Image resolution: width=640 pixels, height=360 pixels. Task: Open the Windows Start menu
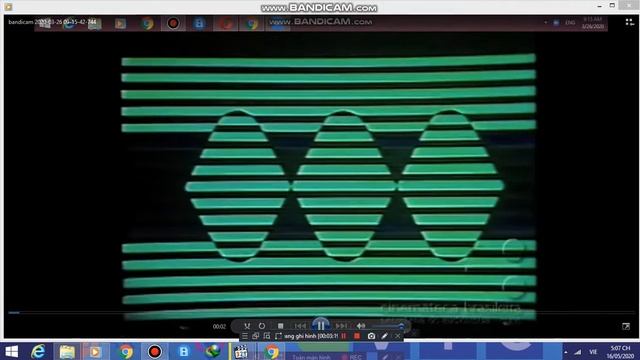(x=11, y=351)
